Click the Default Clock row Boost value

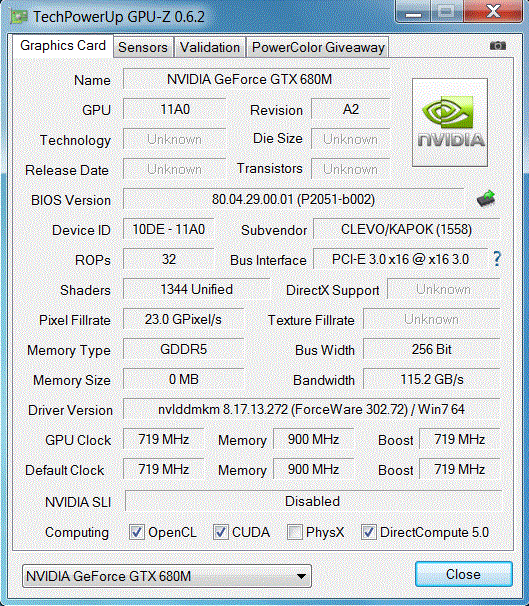click(x=460, y=469)
